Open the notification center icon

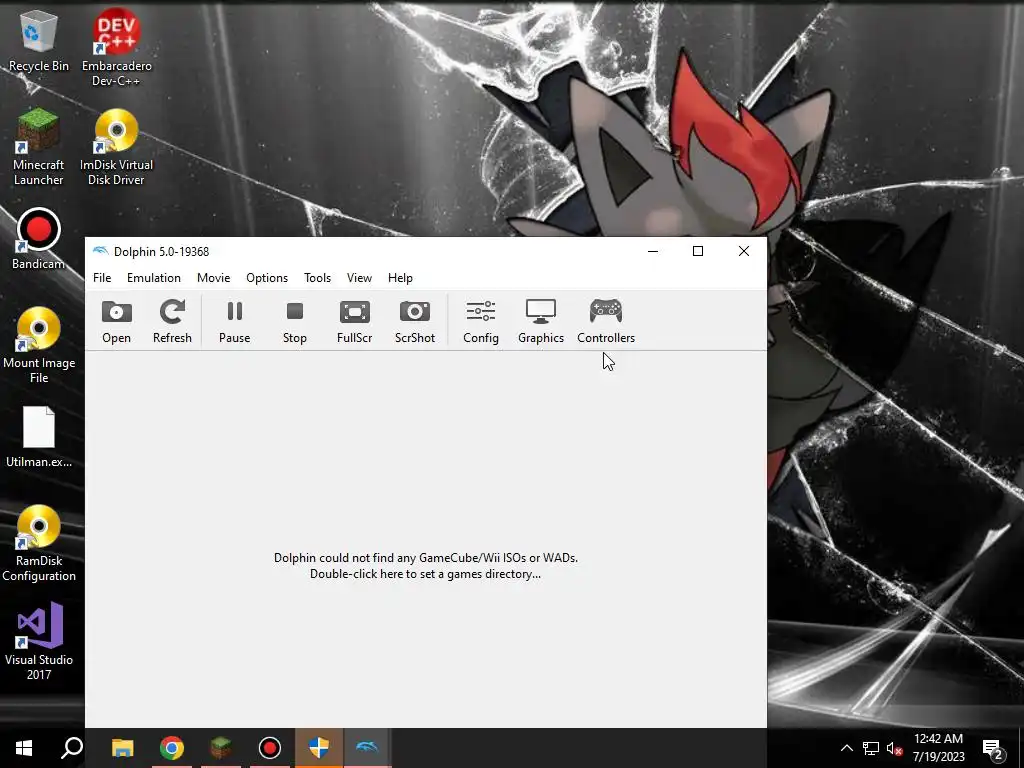(993, 748)
